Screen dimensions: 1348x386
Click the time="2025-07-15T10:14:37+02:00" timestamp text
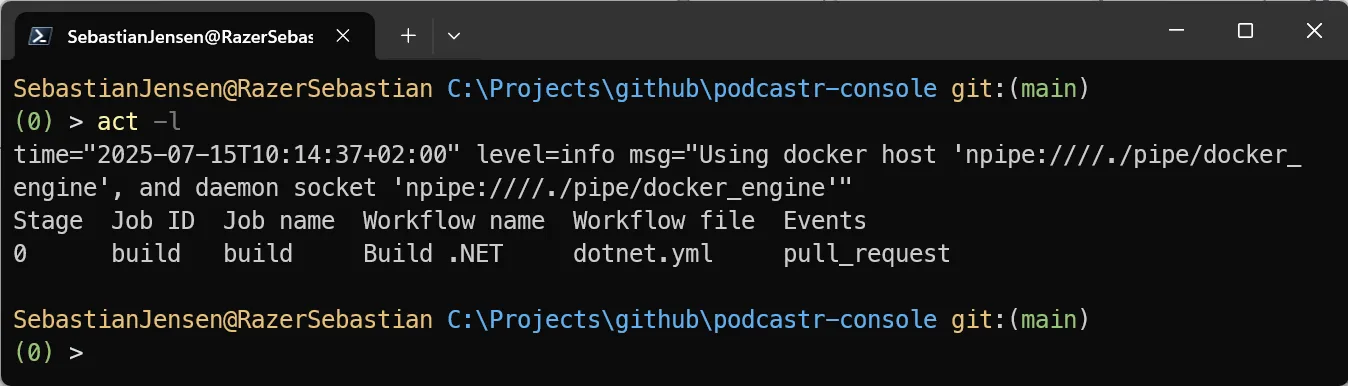237,155
